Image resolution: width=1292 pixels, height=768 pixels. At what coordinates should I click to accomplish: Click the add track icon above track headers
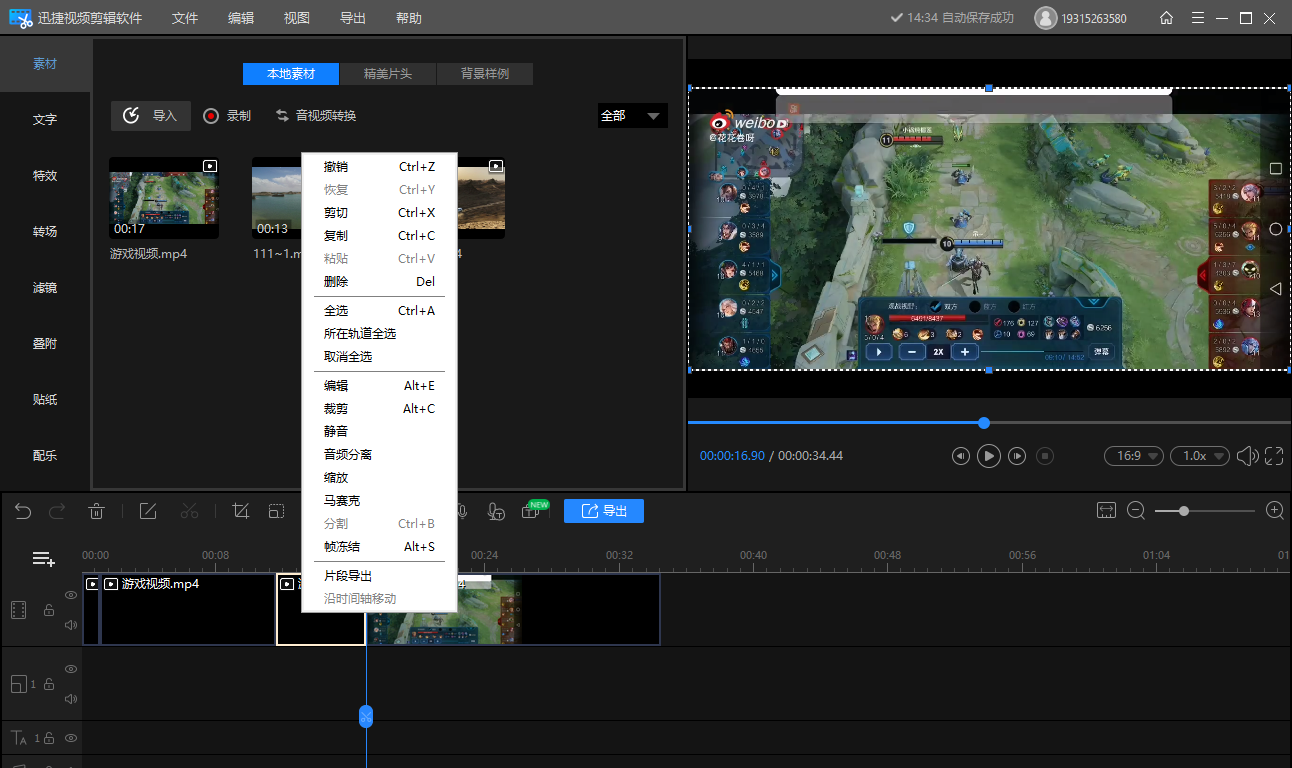click(x=44, y=559)
